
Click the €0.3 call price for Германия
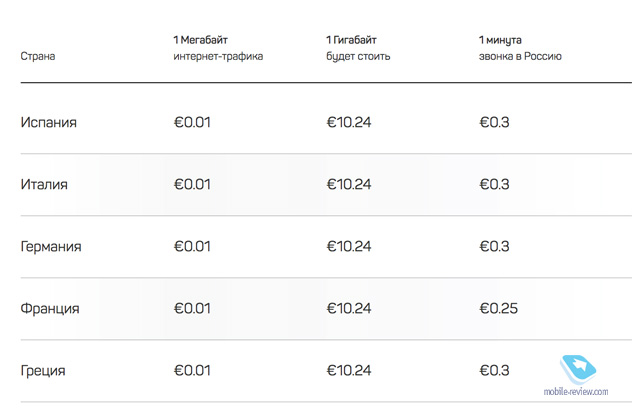494,246
